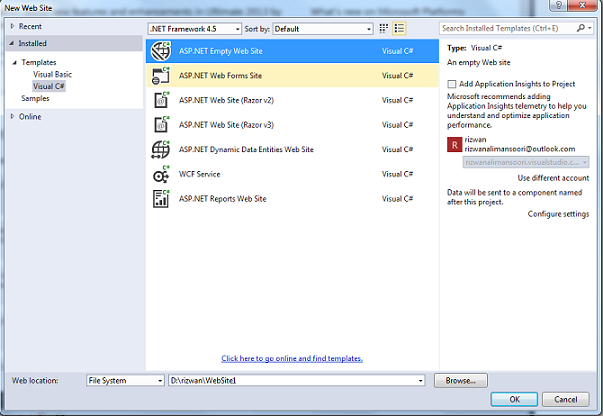Switch to medium icons list view

pyautogui.click(x=399, y=28)
